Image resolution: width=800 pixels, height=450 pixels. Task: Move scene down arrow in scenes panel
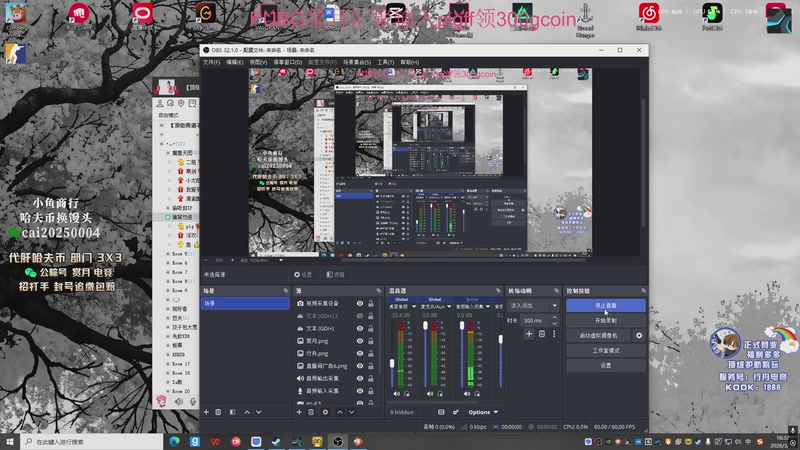[259, 412]
